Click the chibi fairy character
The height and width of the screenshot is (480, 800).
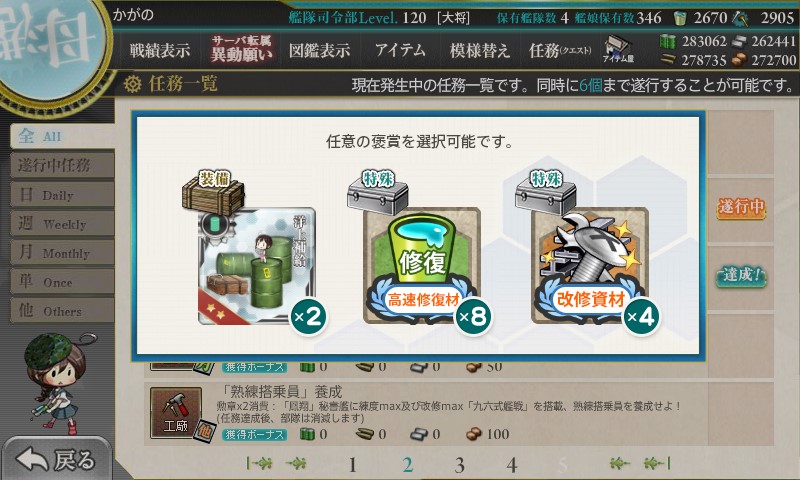56,383
